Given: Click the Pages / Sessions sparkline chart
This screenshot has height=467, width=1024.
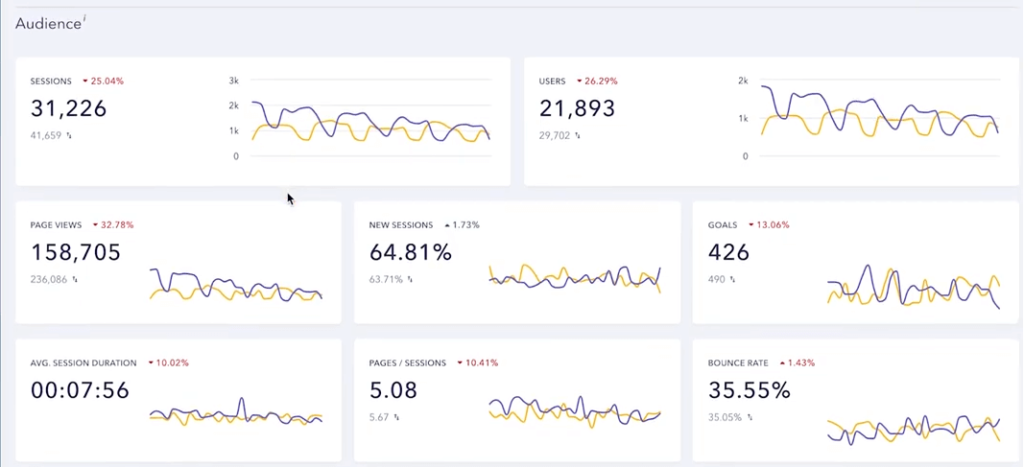Looking at the screenshot, I should [x=575, y=411].
